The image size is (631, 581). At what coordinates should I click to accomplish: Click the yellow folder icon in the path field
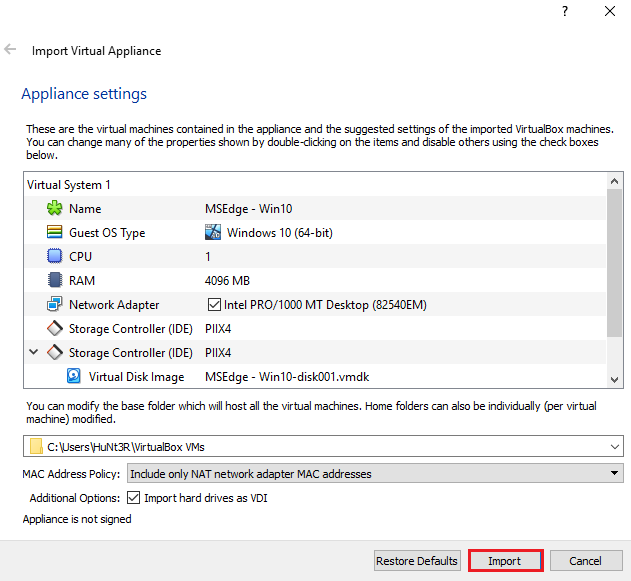(36, 446)
